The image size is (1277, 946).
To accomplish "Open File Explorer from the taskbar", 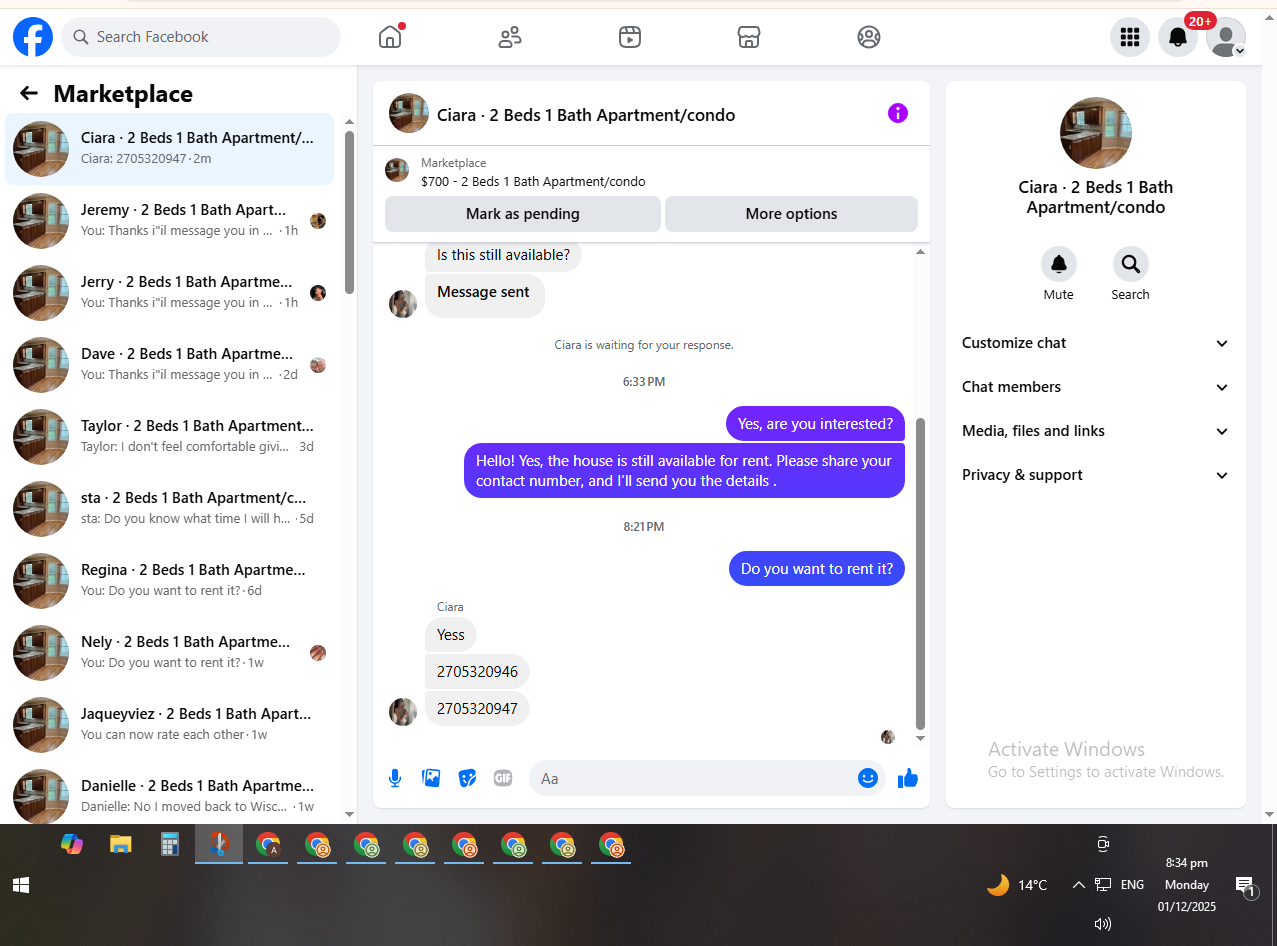I will point(121,845).
